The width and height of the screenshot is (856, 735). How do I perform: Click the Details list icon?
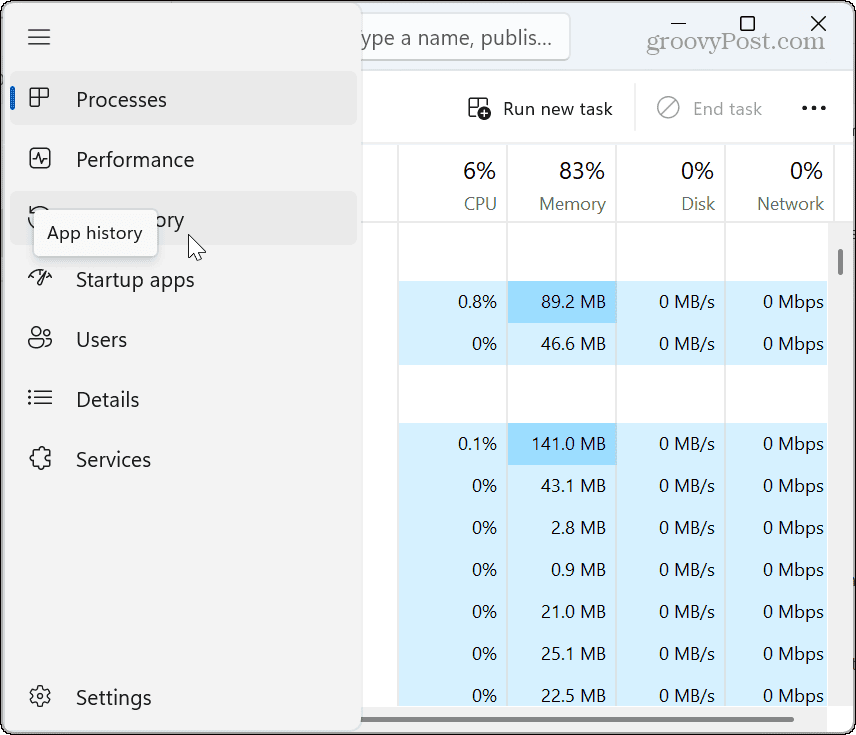pos(40,398)
